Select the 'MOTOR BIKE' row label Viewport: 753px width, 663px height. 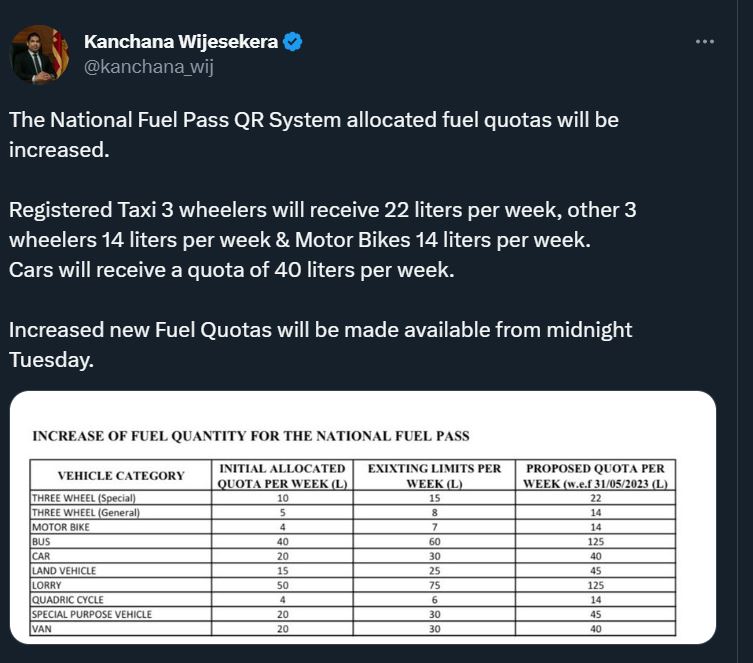[x=63, y=527]
